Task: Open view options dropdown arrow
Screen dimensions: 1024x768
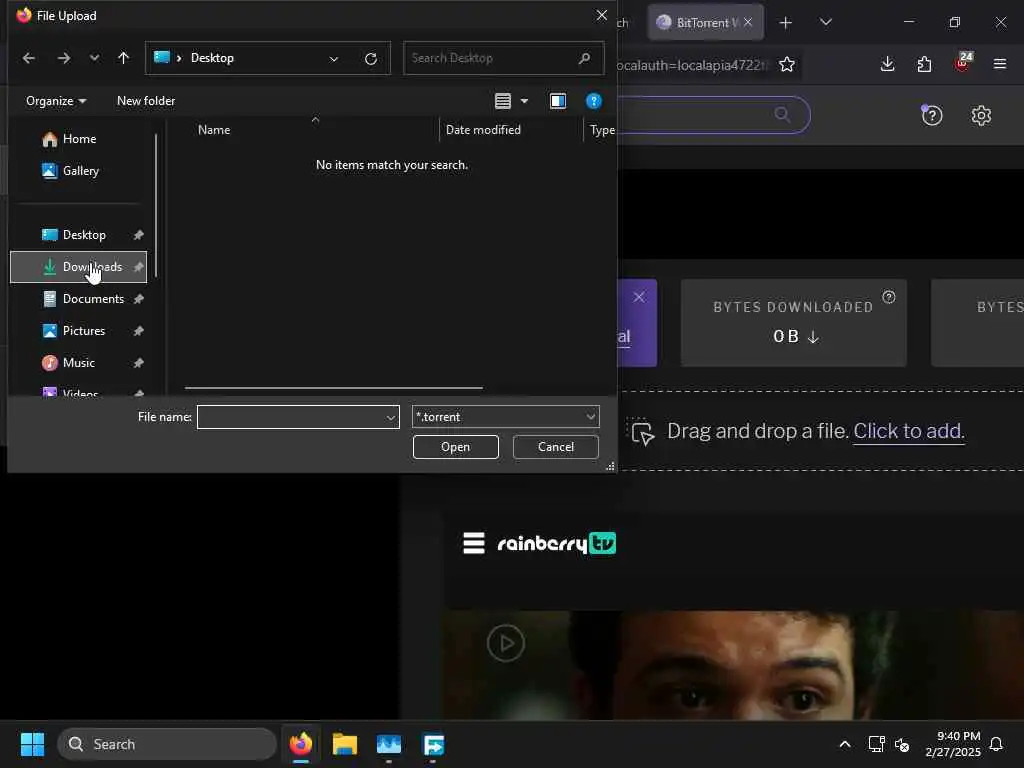Action: coord(524,101)
